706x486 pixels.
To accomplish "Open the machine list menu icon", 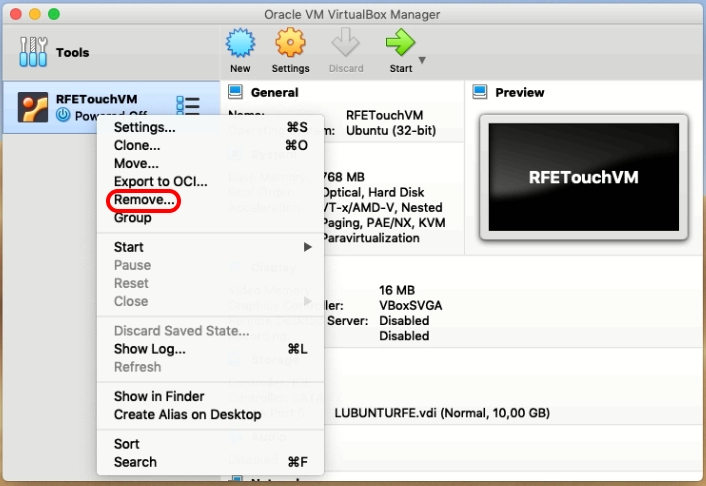I will [187, 105].
